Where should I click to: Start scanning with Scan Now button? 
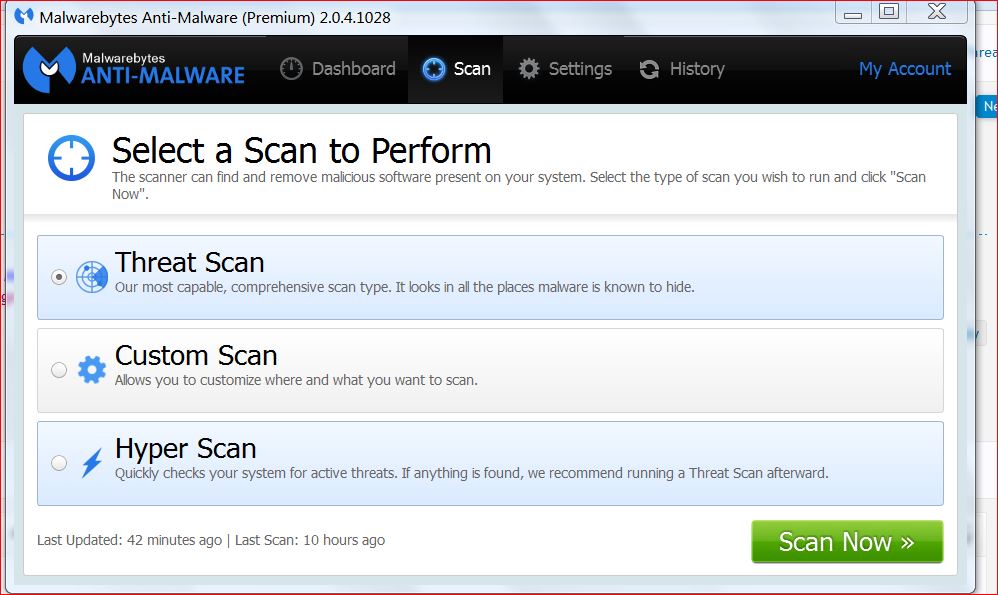(x=847, y=542)
